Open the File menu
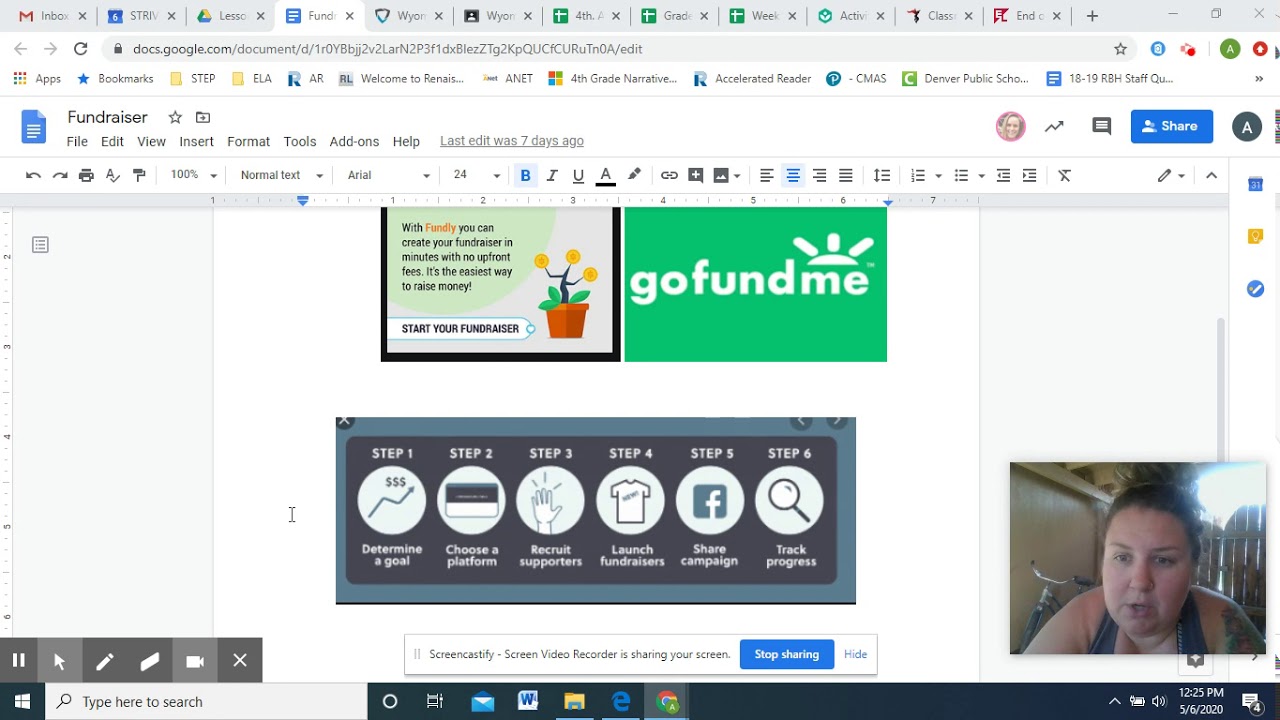This screenshot has width=1280, height=720. (x=77, y=141)
